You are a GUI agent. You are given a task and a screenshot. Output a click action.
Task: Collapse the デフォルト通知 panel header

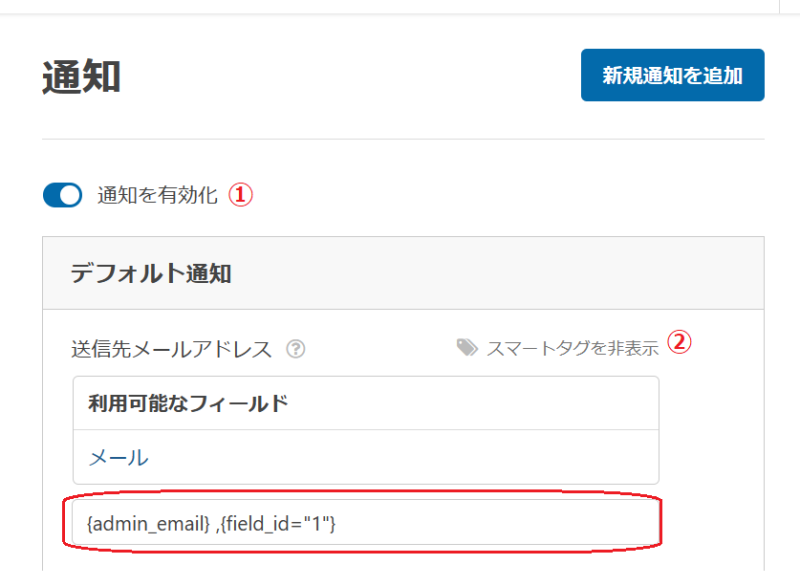(403, 273)
